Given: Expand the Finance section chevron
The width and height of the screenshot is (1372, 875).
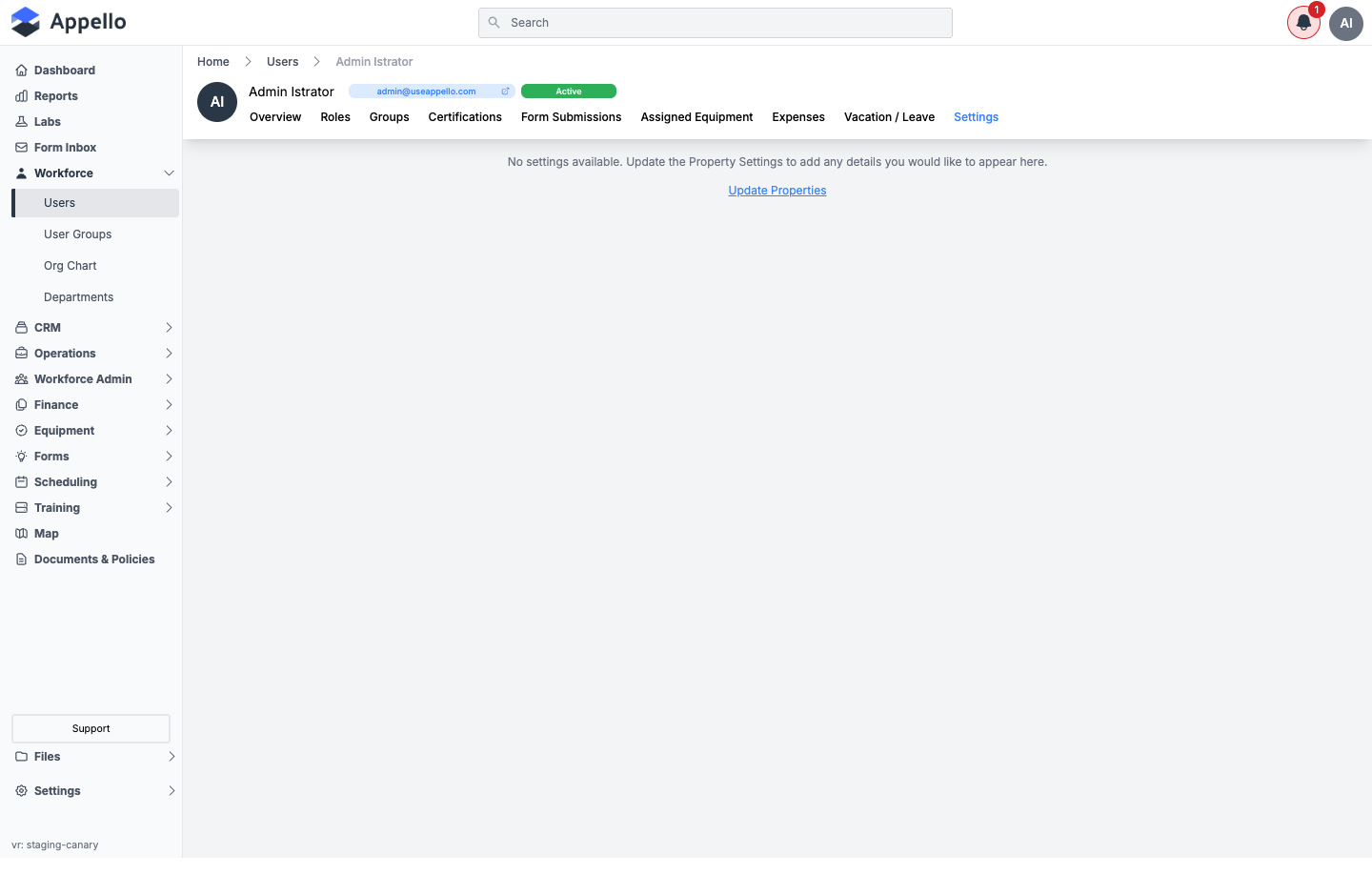Looking at the screenshot, I should tap(169, 405).
